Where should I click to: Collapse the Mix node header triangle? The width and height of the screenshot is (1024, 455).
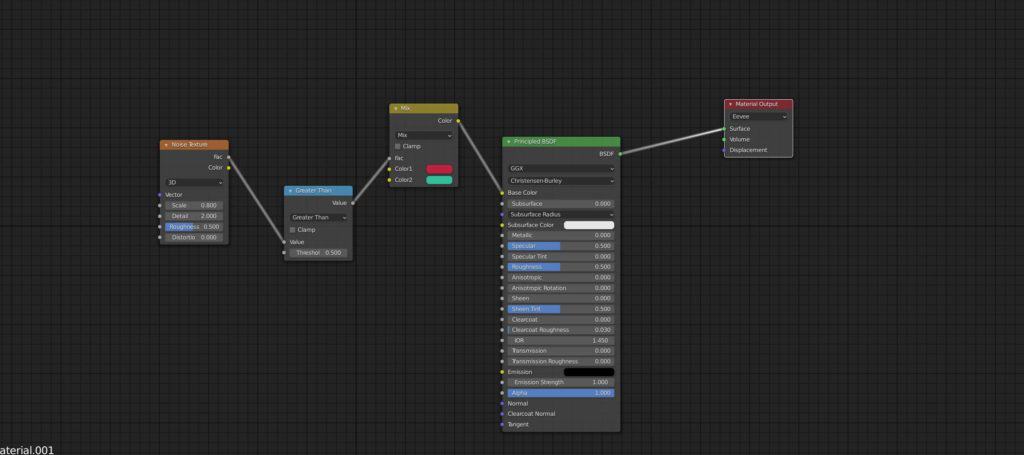[396, 108]
